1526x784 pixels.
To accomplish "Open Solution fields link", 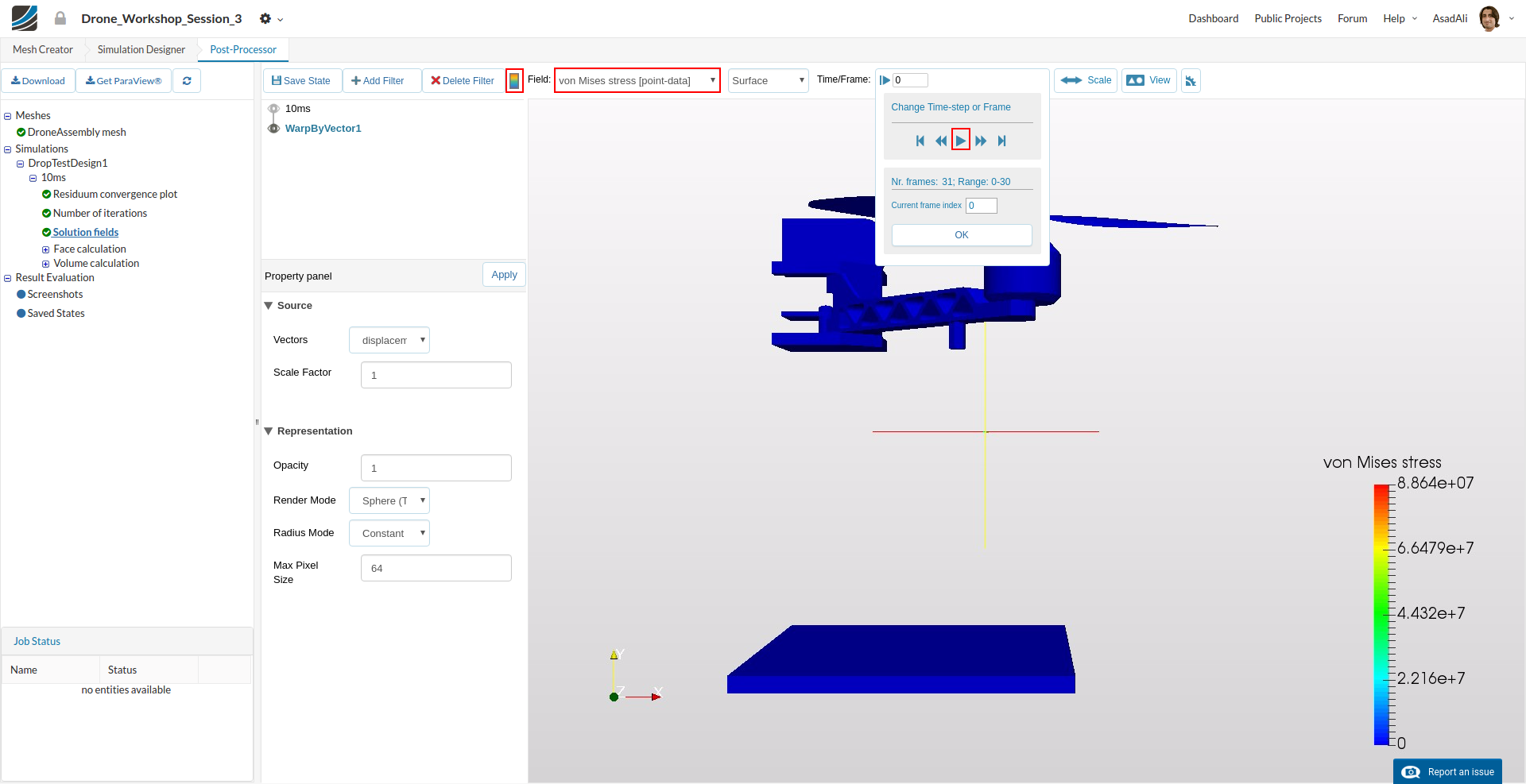I will pyautogui.click(x=86, y=233).
